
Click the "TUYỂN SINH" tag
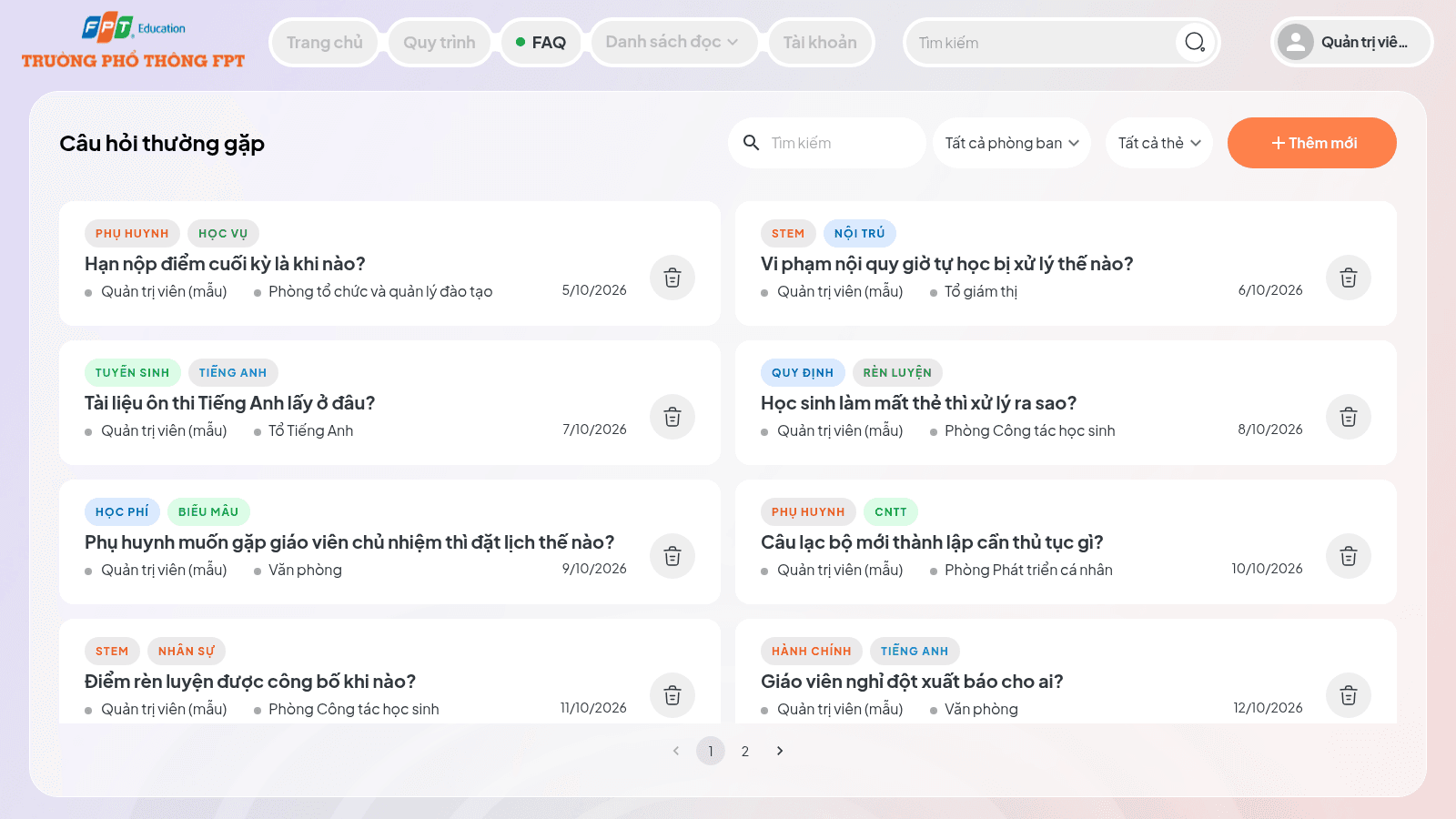point(132,372)
